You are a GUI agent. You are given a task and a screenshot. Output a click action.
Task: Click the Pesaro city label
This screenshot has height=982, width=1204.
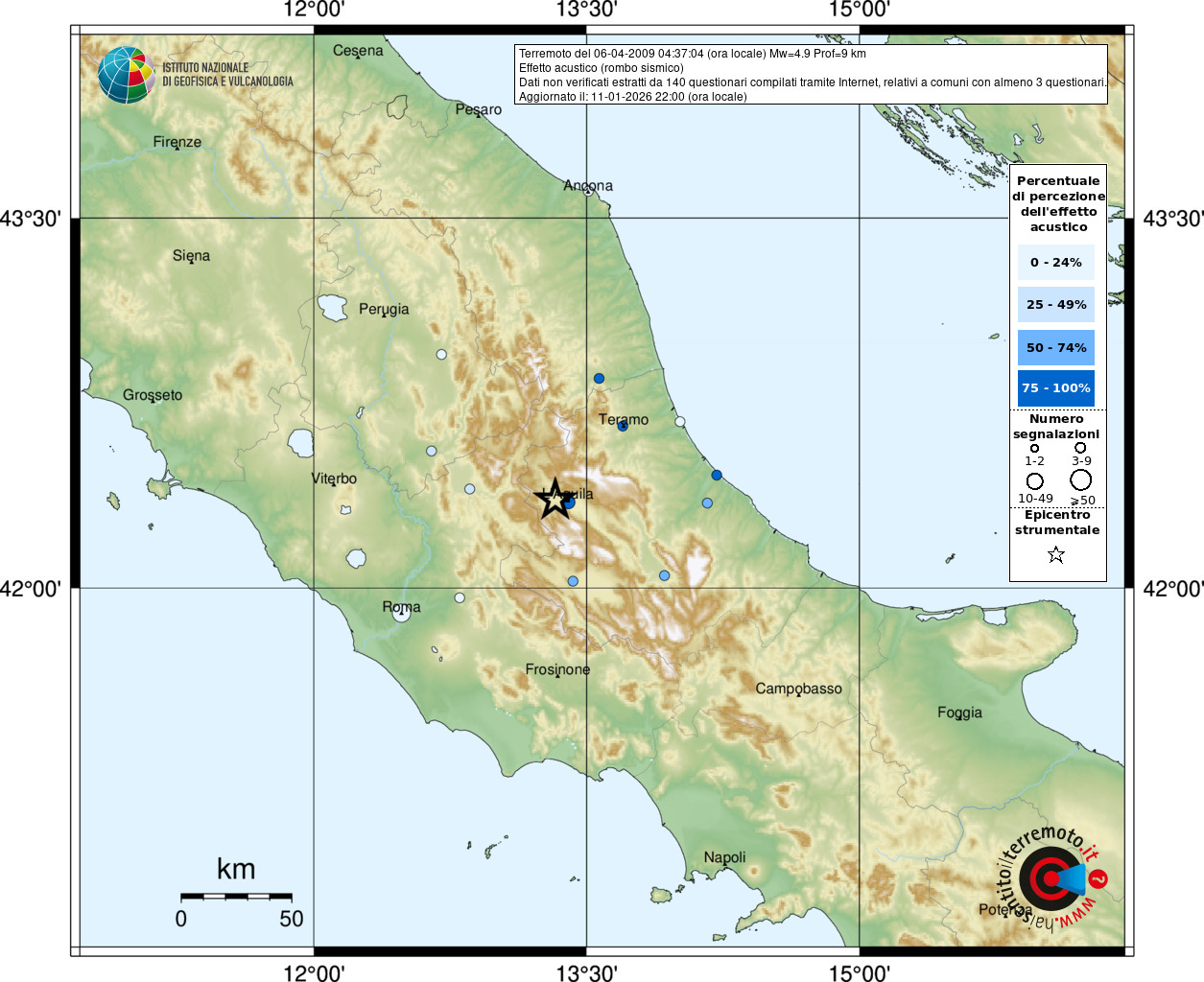click(x=479, y=109)
